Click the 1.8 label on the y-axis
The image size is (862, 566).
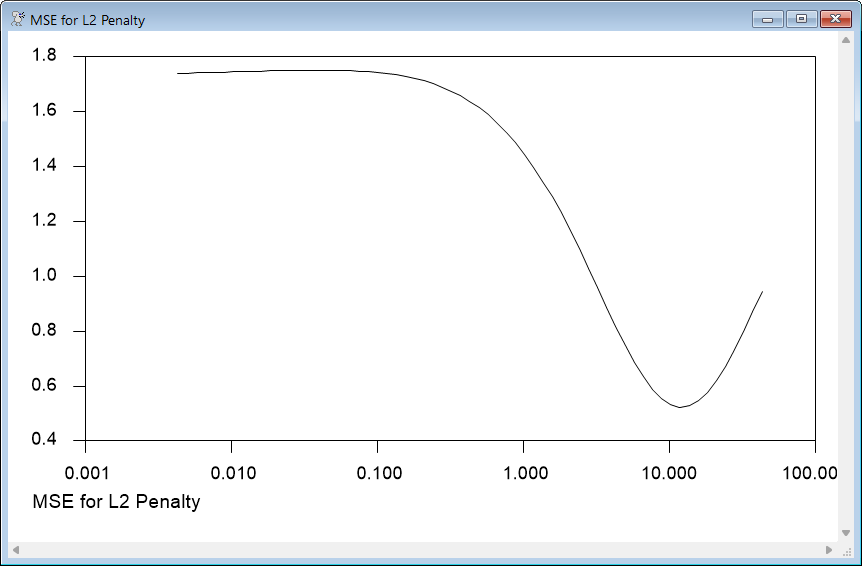pyautogui.click(x=45, y=56)
